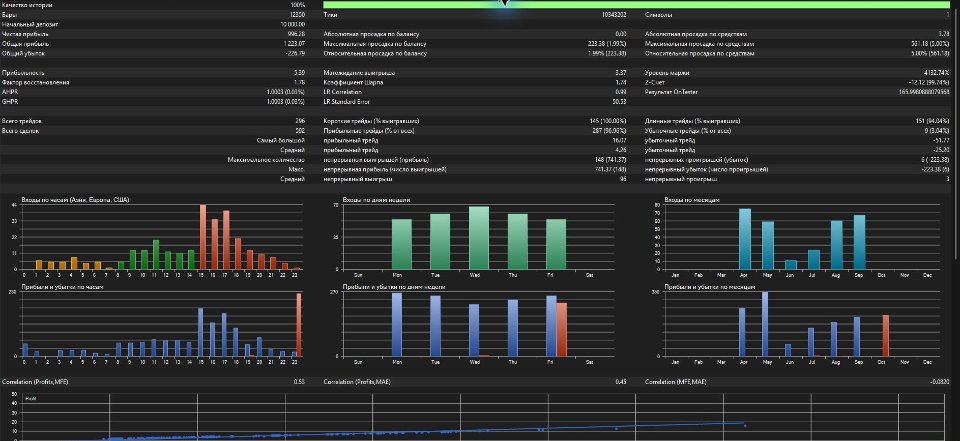Image resolution: width=960 pixels, height=441 pixels.
Task: Select the gross profit value '1 223.07'
Action: point(294,44)
